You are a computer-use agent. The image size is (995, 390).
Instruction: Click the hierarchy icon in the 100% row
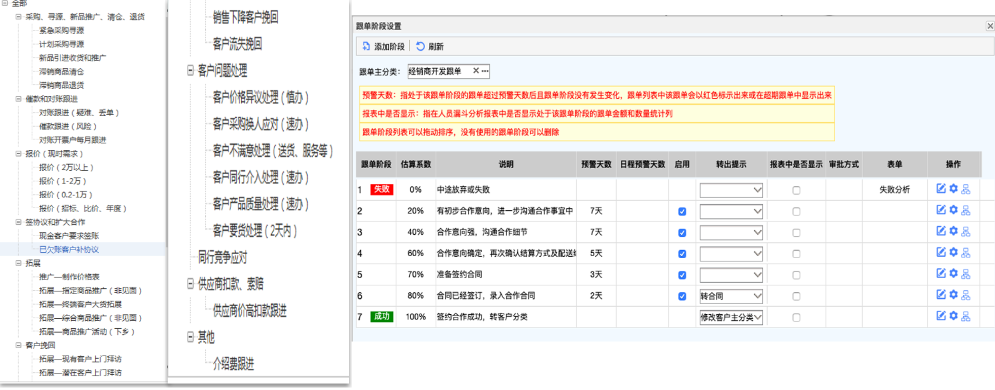point(966,316)
